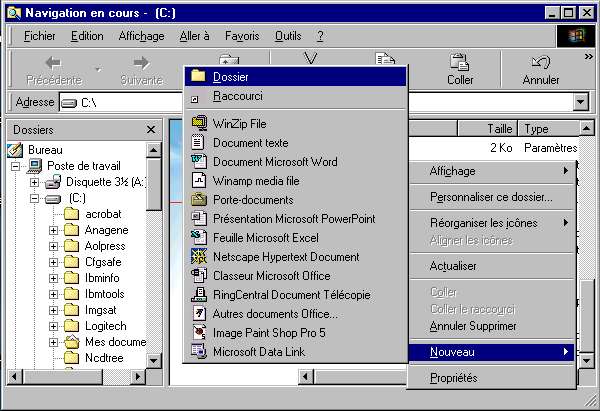This screenshot has width=600, height=411.
Task: Choose Winamp media file in submenu
Action: coord(256,181)
